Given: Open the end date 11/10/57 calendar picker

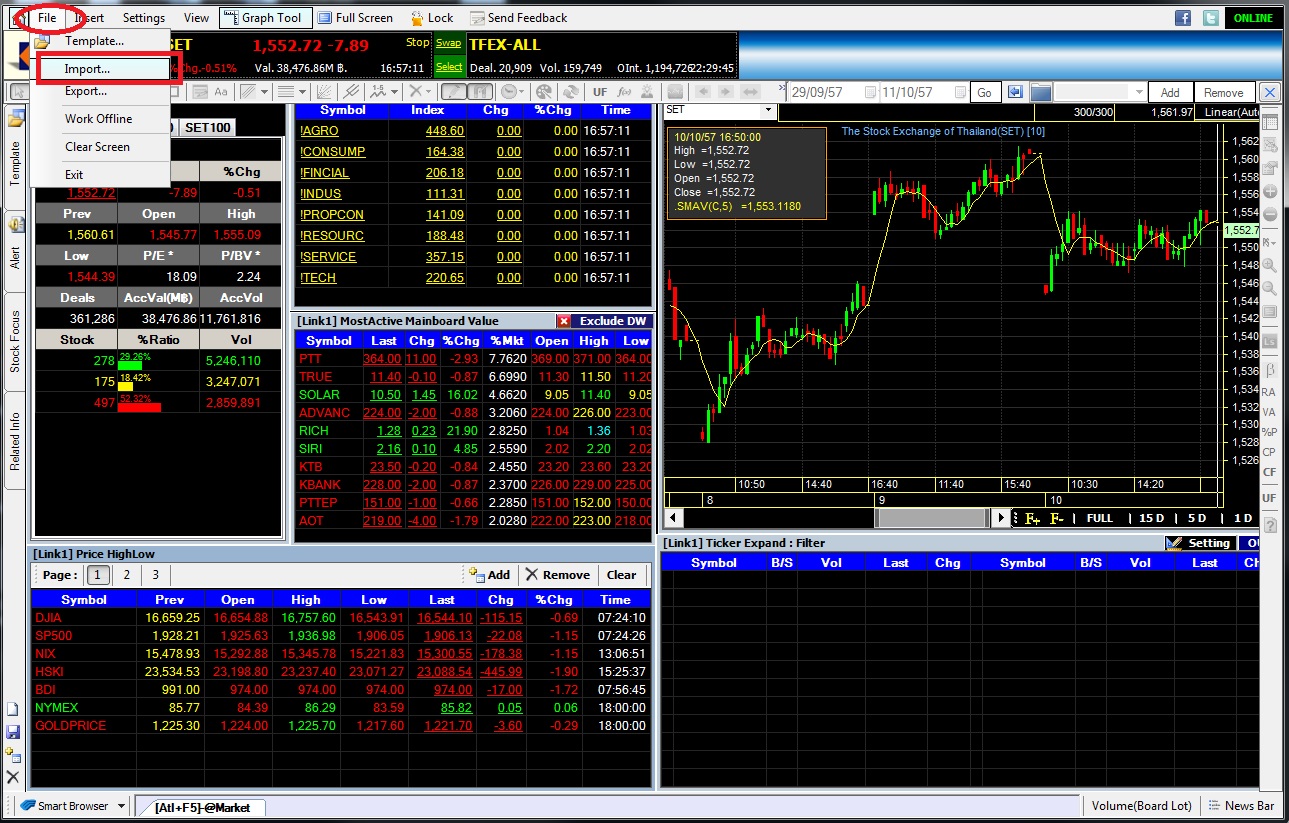Looking at the screenshot, I should (960, 92).
